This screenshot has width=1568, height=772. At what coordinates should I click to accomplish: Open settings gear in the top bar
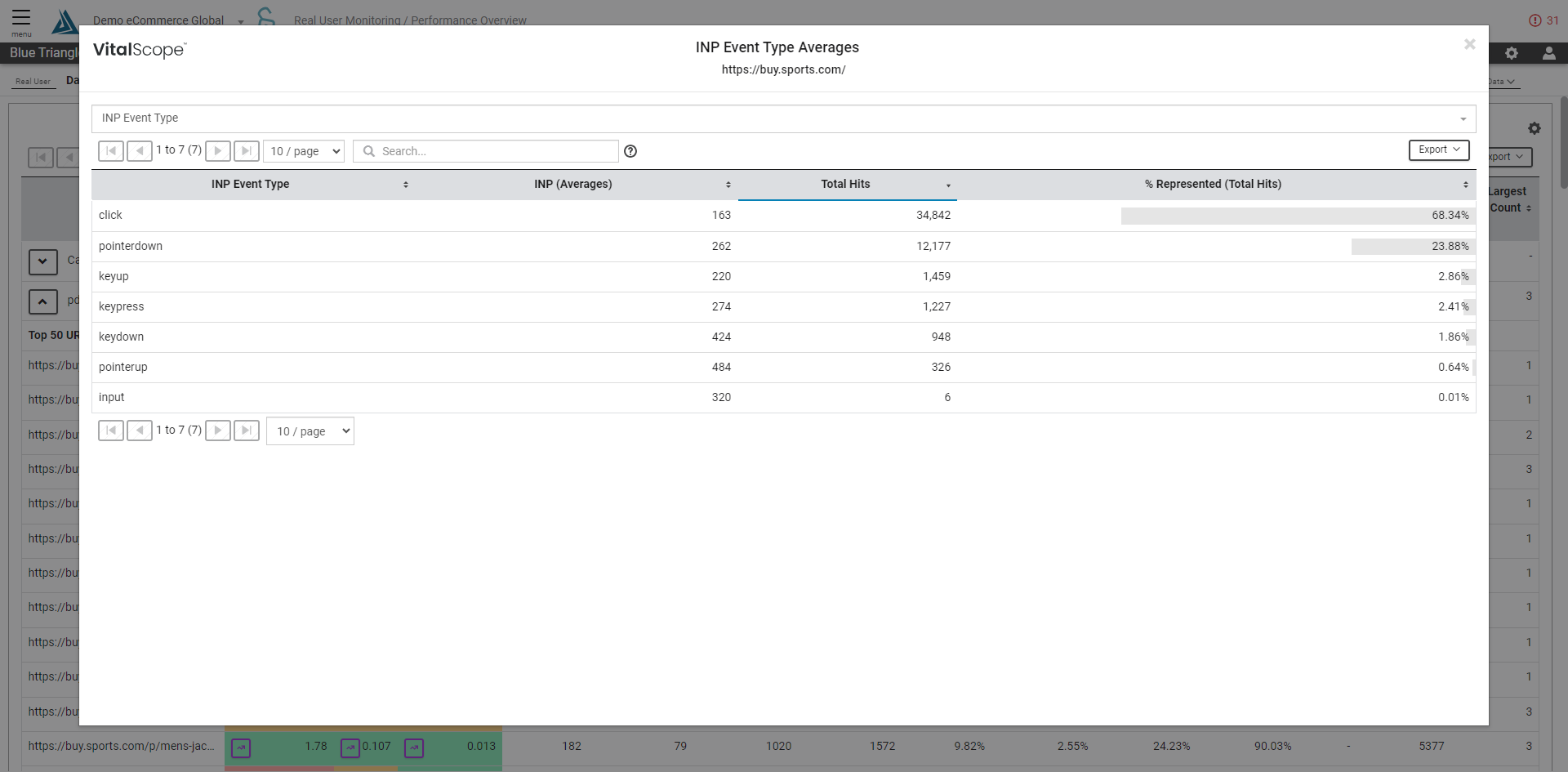pos(1512,53)
